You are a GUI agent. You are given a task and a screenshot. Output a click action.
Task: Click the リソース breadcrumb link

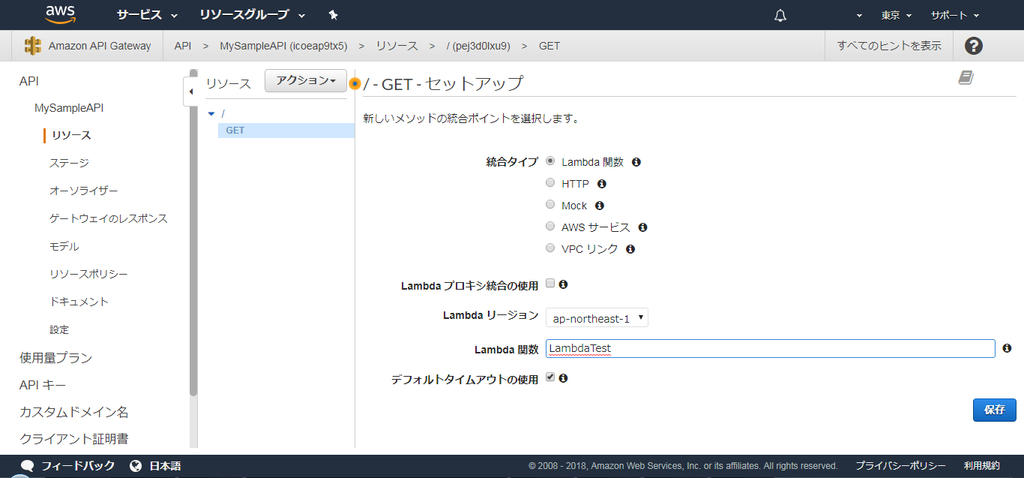click(x=396, y=46)
